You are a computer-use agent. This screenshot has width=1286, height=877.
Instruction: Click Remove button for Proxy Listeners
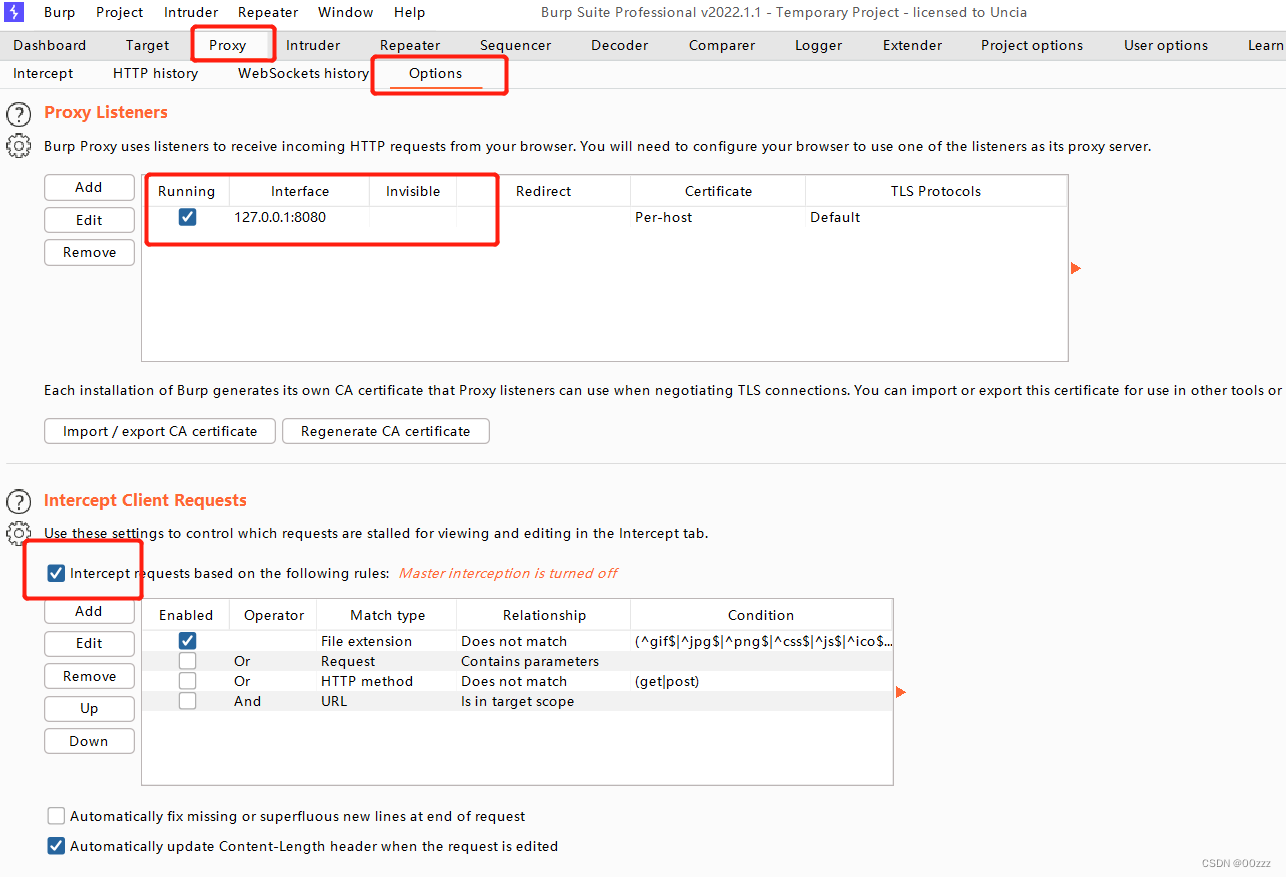tap(89, 252)
